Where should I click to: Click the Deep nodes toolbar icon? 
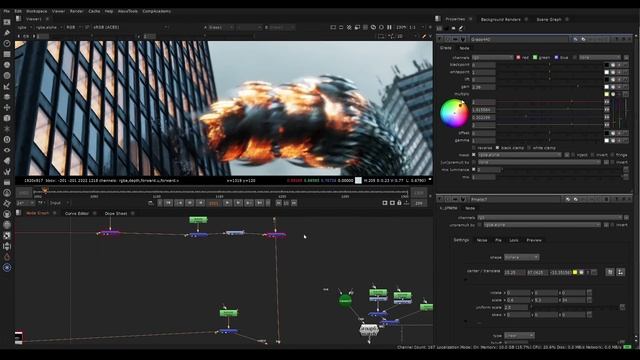coord(7,139)
